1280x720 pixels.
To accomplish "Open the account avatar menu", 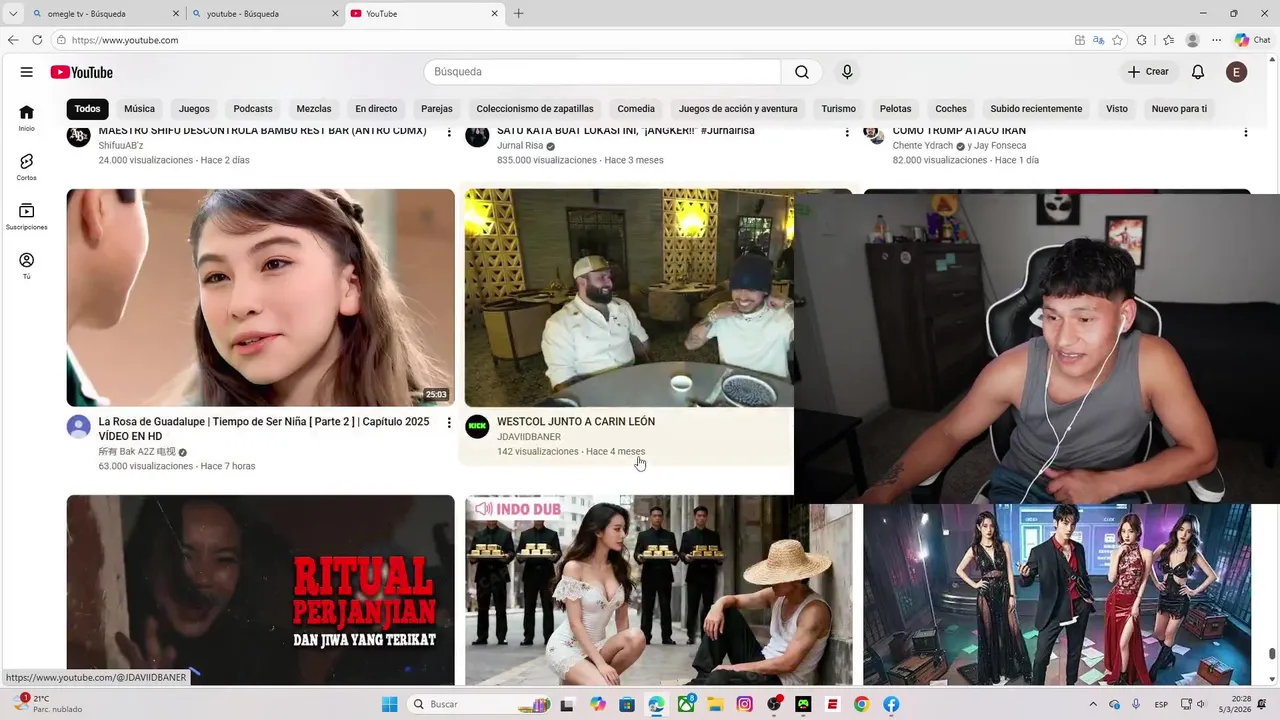I will 1237,72.
